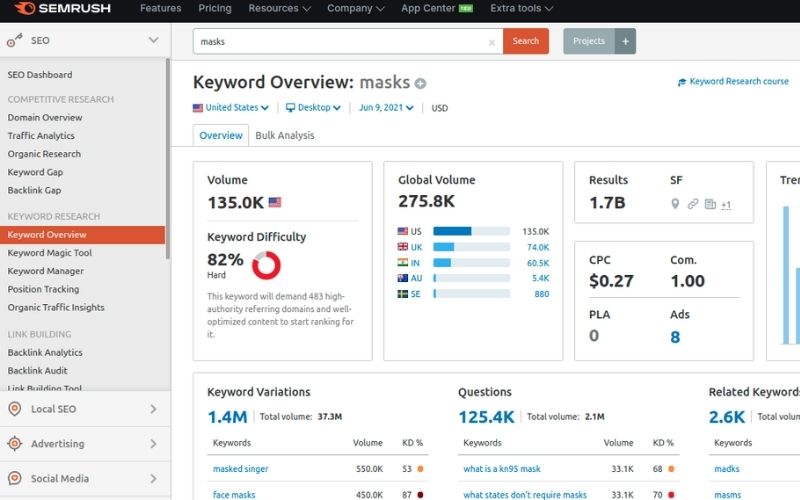Click the news SERP feature icon
This screenshot has width=800, height=500.
(x=710, y=204)
